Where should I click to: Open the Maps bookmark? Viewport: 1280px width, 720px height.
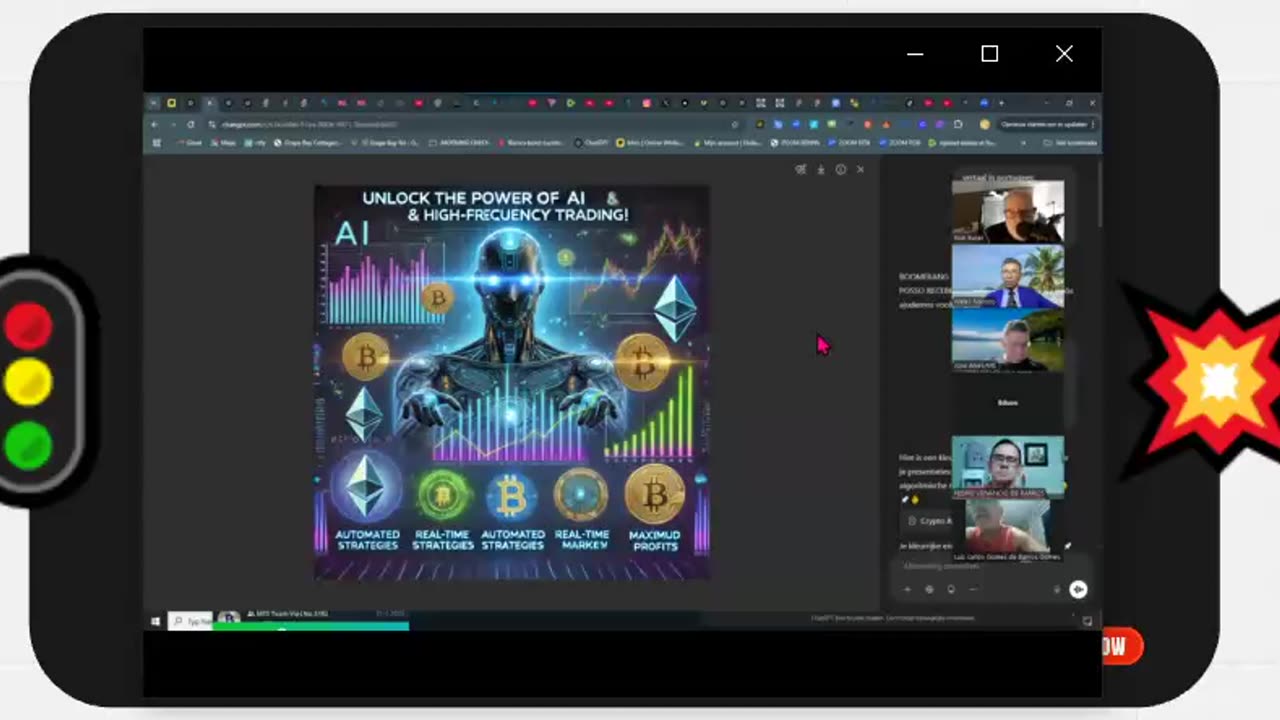[x=225, y=143]
